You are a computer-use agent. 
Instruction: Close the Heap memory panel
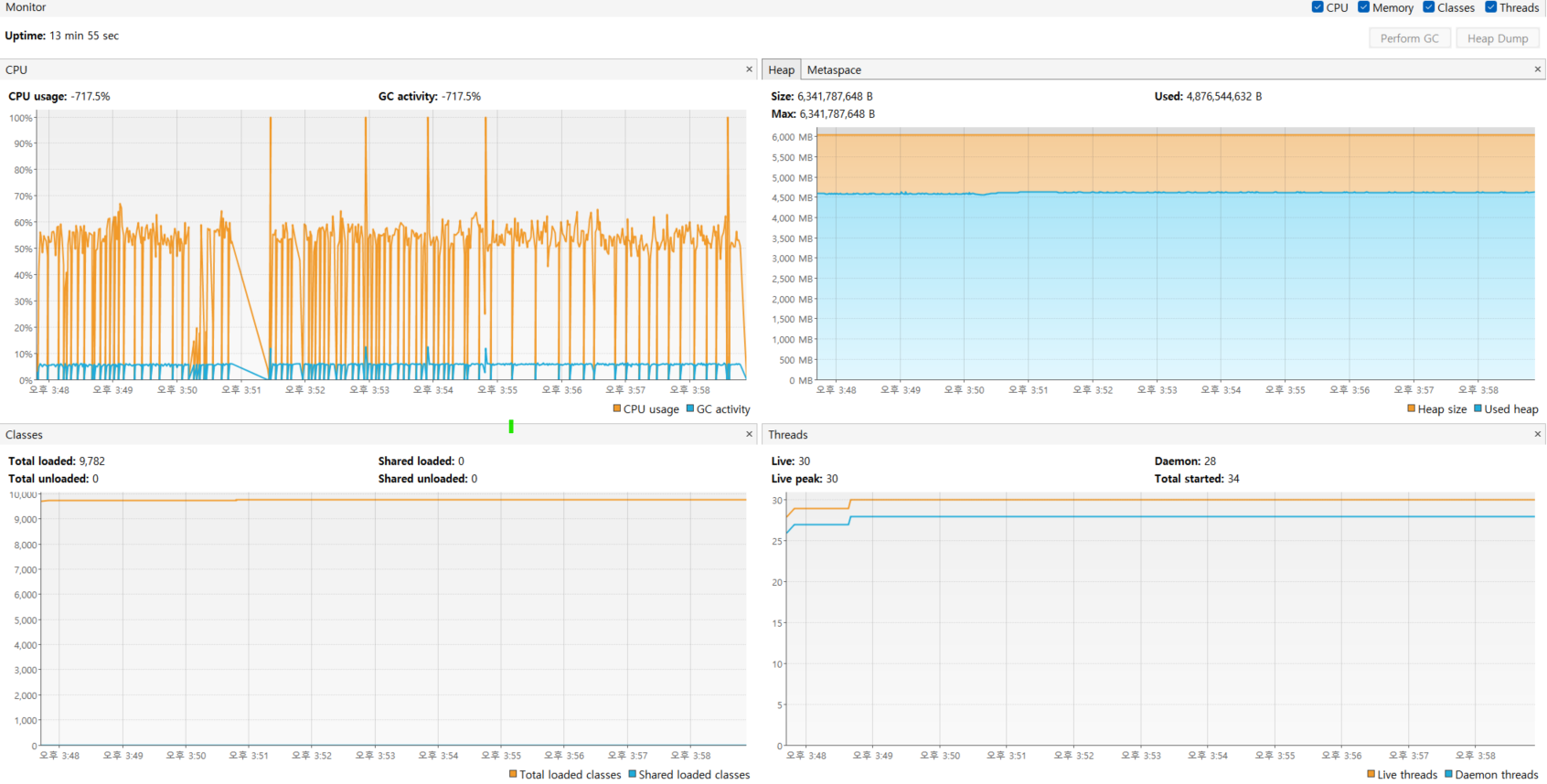1537,69
